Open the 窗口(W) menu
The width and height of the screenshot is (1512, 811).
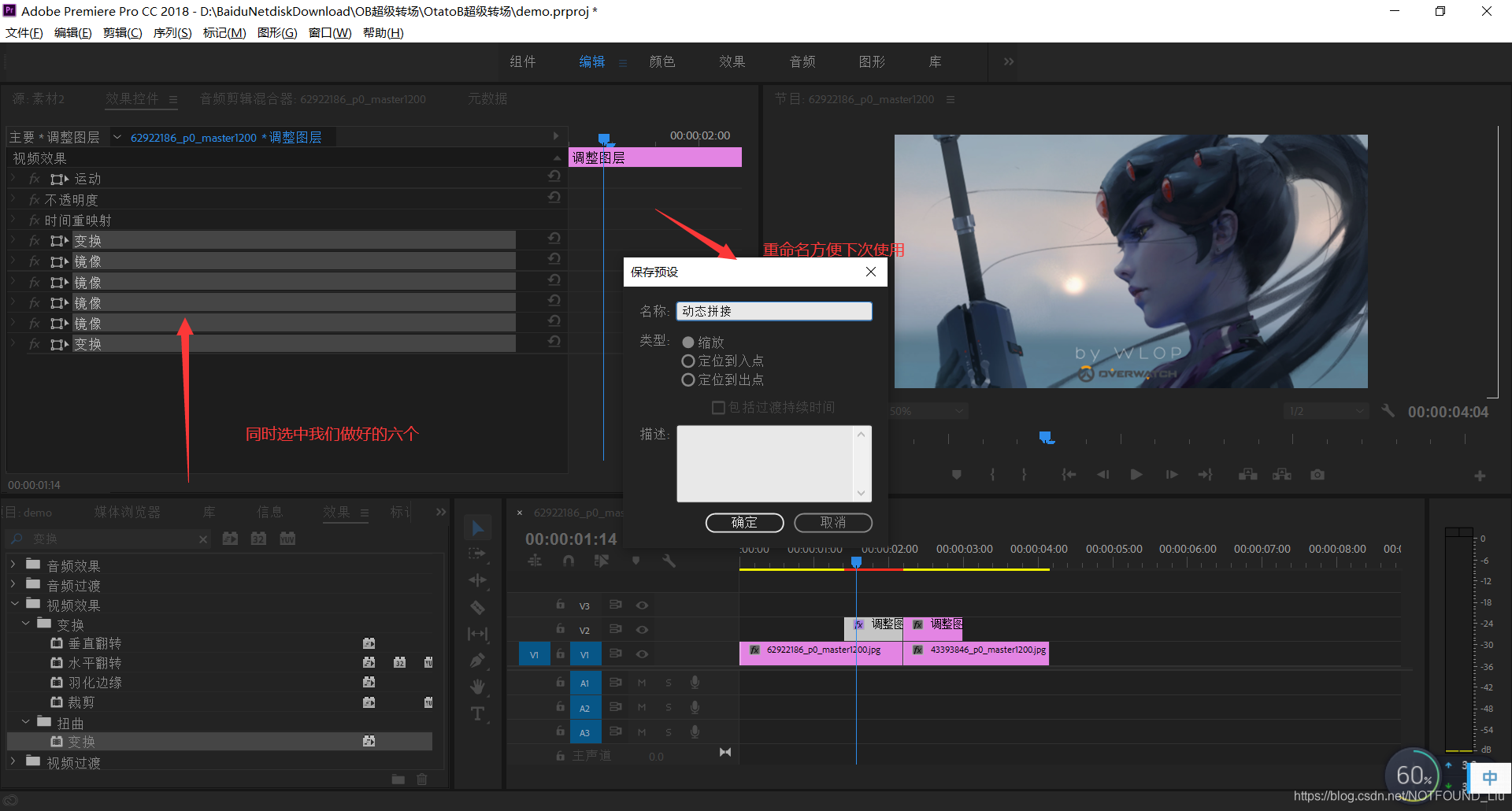tap(330, 33)
